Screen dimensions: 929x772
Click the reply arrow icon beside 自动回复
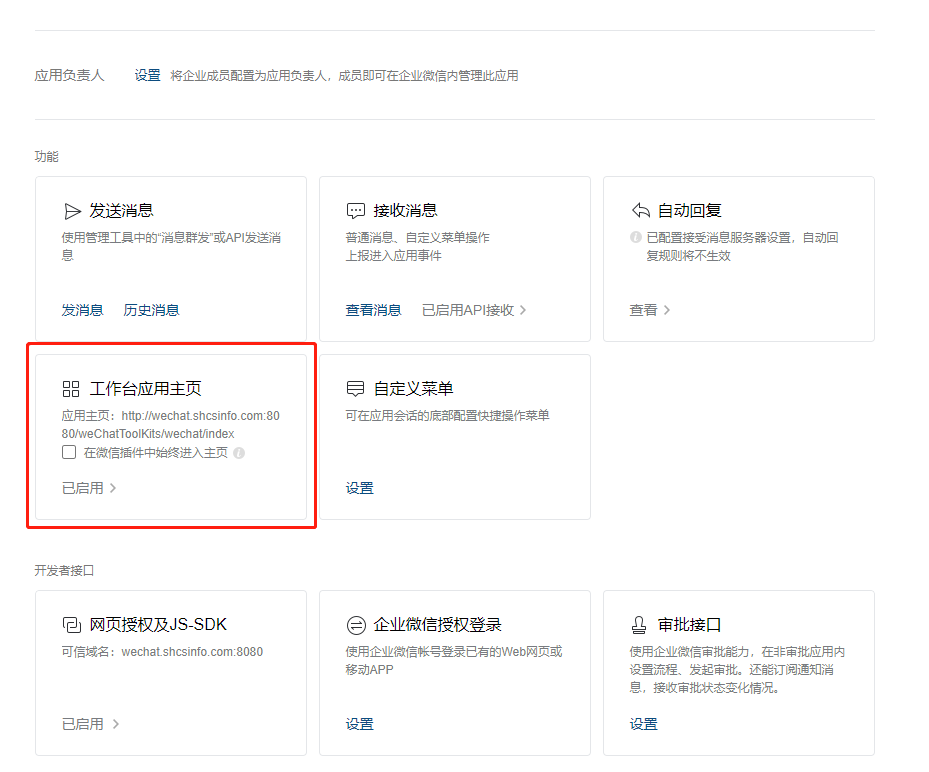[x=641, y=211]
